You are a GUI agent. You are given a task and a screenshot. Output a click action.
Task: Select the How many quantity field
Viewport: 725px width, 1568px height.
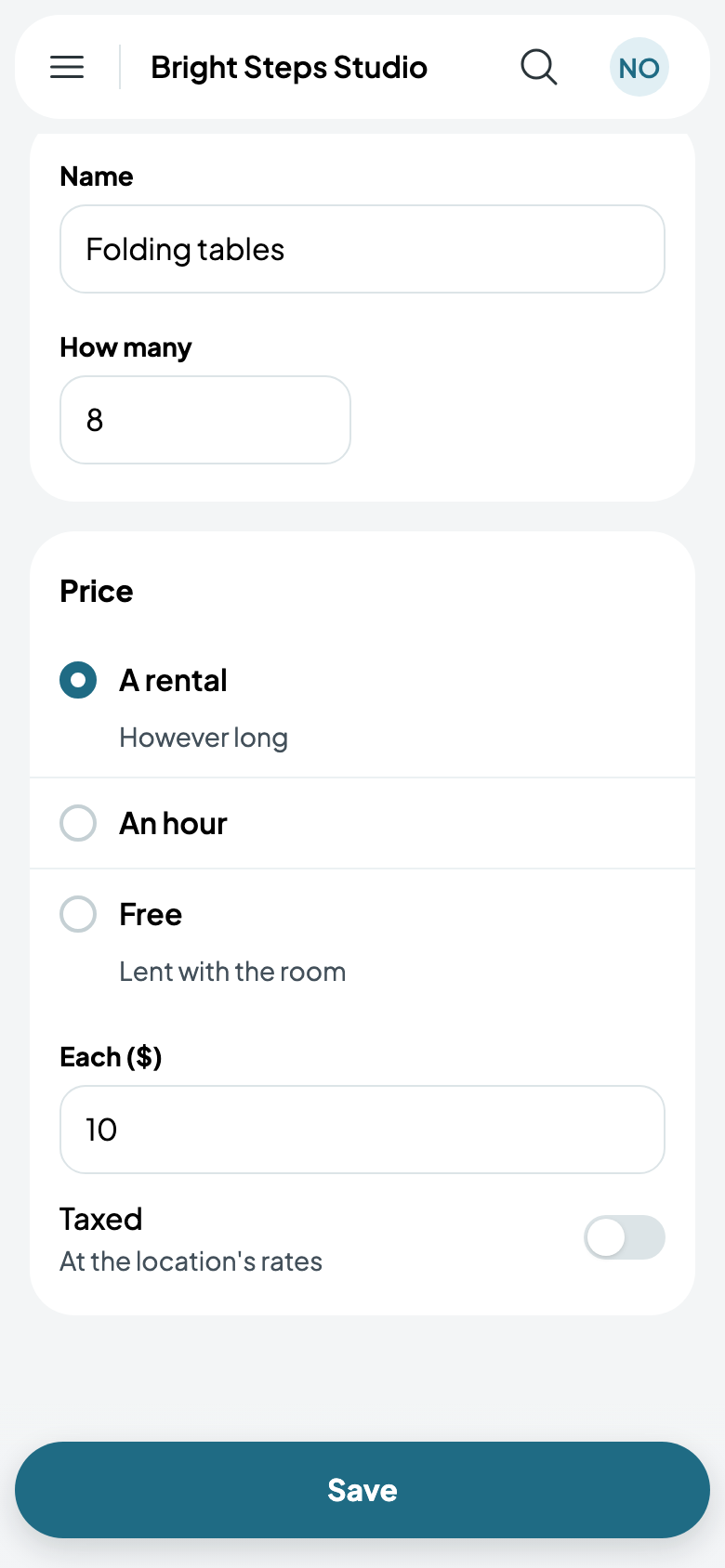pos(205,420)
